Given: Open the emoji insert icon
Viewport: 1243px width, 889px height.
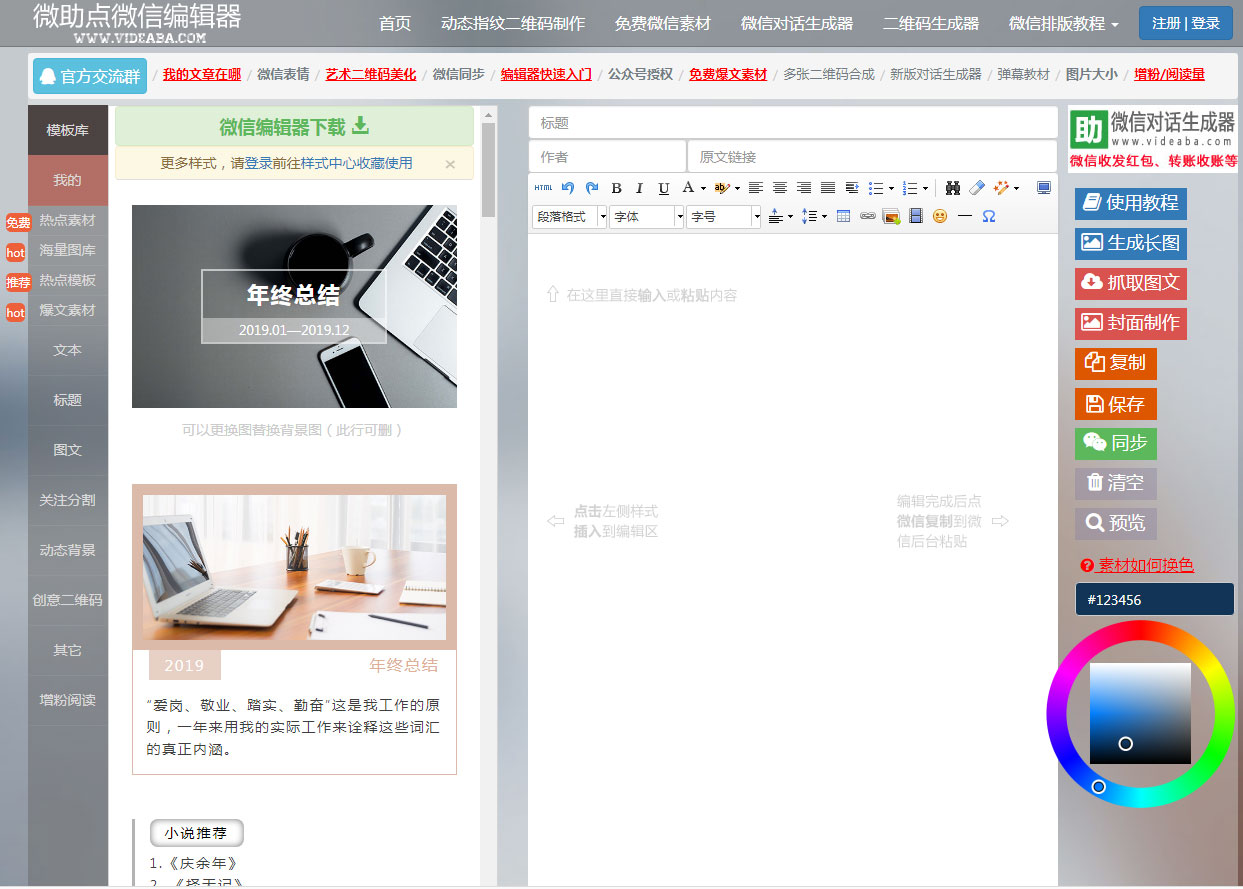Looking at the screenshot, I should 939,216.
